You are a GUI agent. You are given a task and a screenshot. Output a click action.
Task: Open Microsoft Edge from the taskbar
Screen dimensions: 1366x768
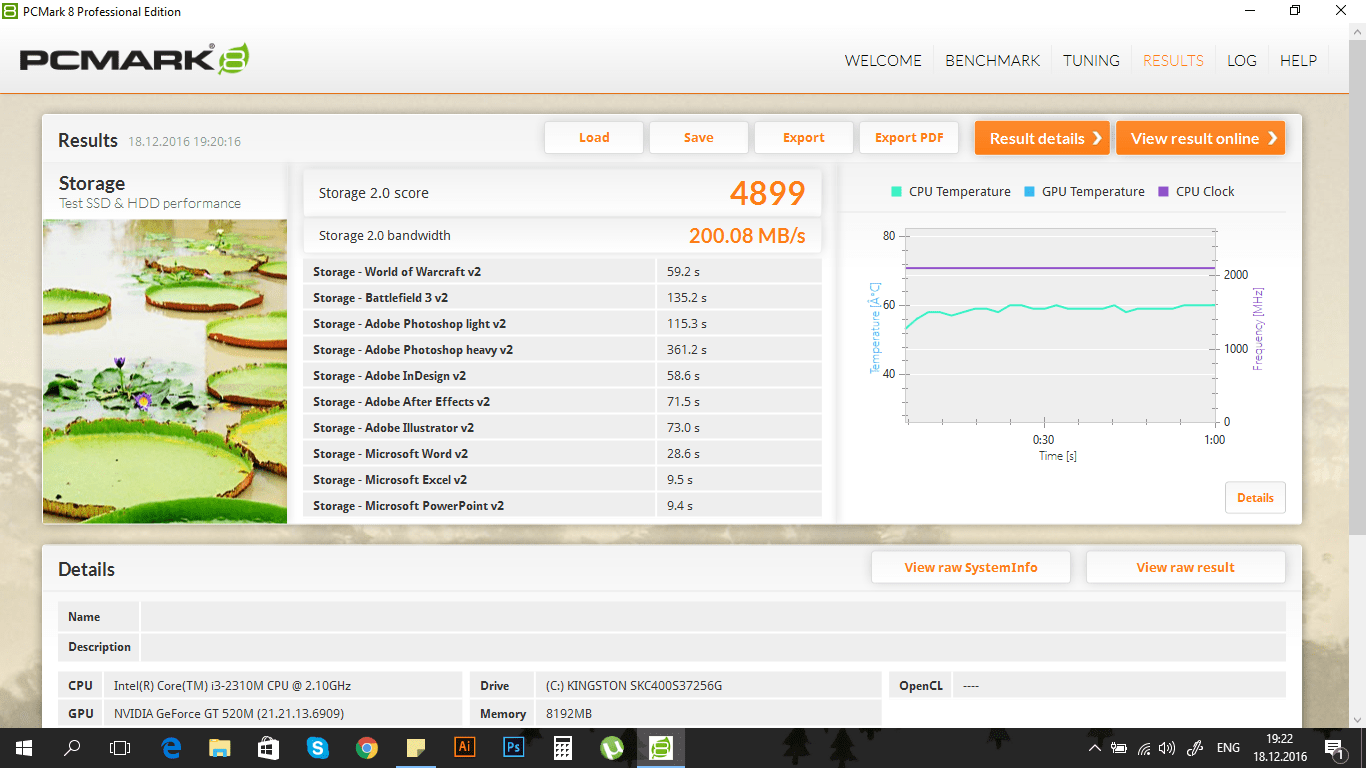click(x=171, y=747)
